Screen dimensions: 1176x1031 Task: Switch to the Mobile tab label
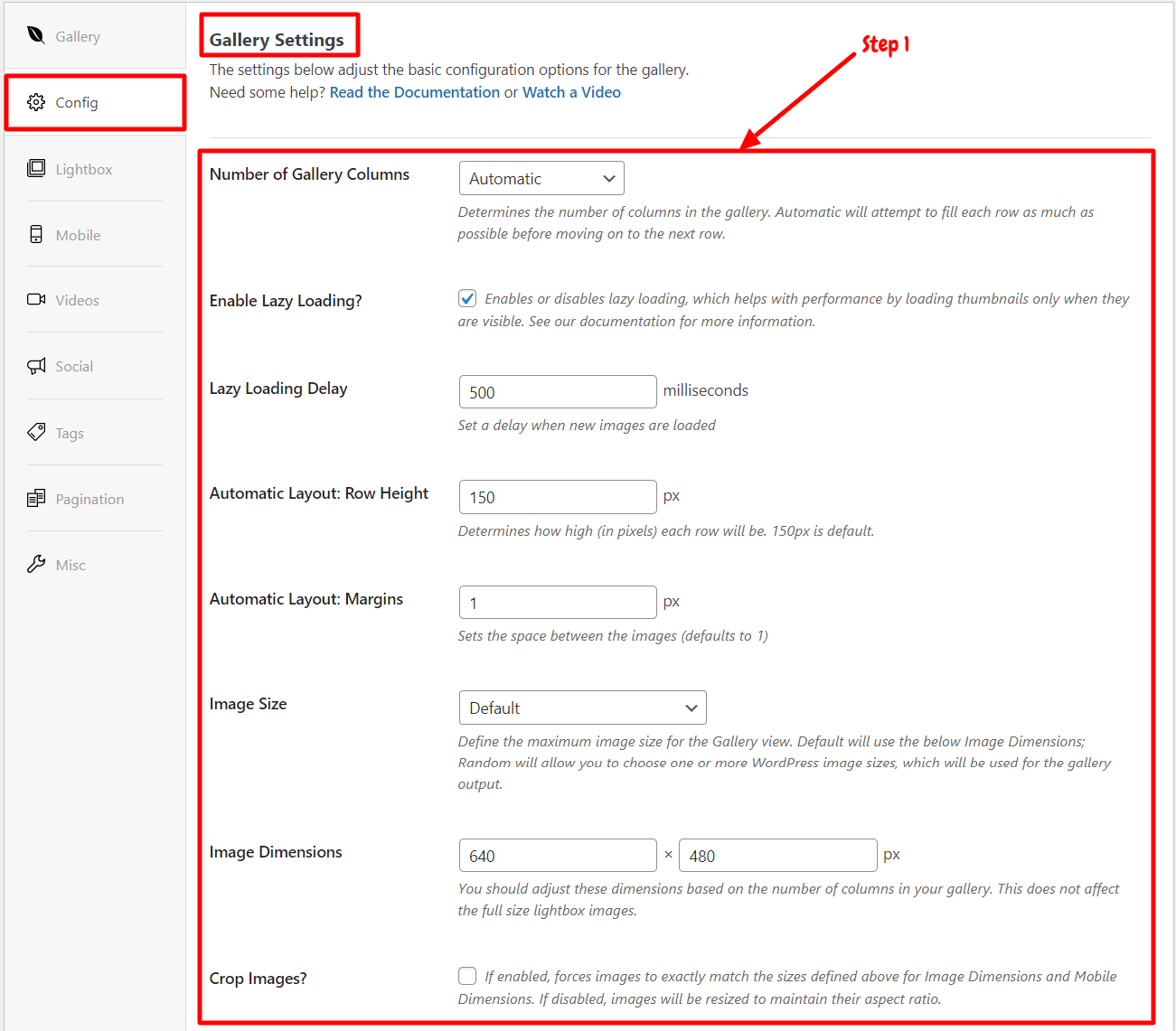tap(78, 236)
